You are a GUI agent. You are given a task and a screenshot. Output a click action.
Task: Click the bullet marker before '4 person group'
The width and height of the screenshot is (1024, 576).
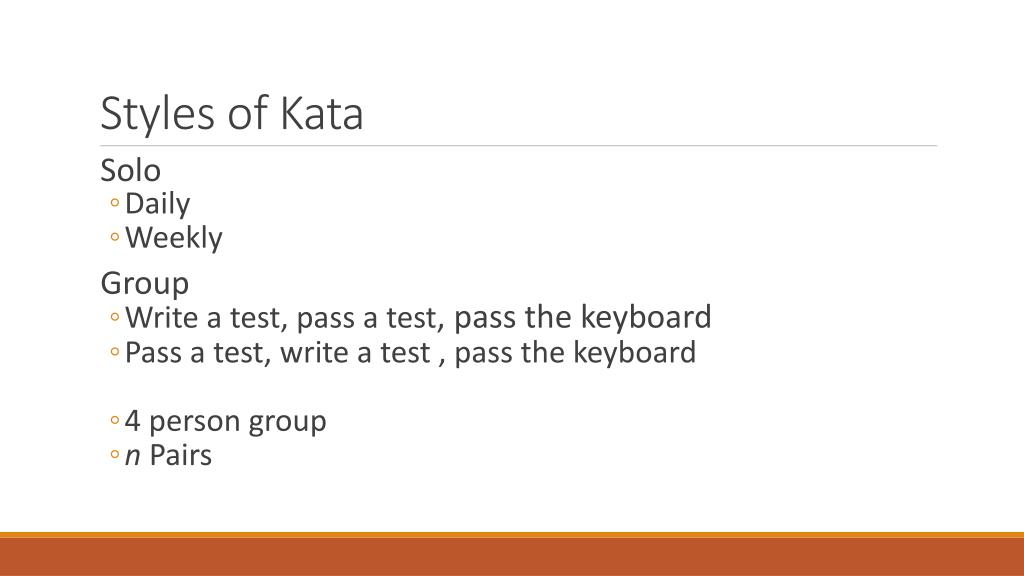[115, 421]
